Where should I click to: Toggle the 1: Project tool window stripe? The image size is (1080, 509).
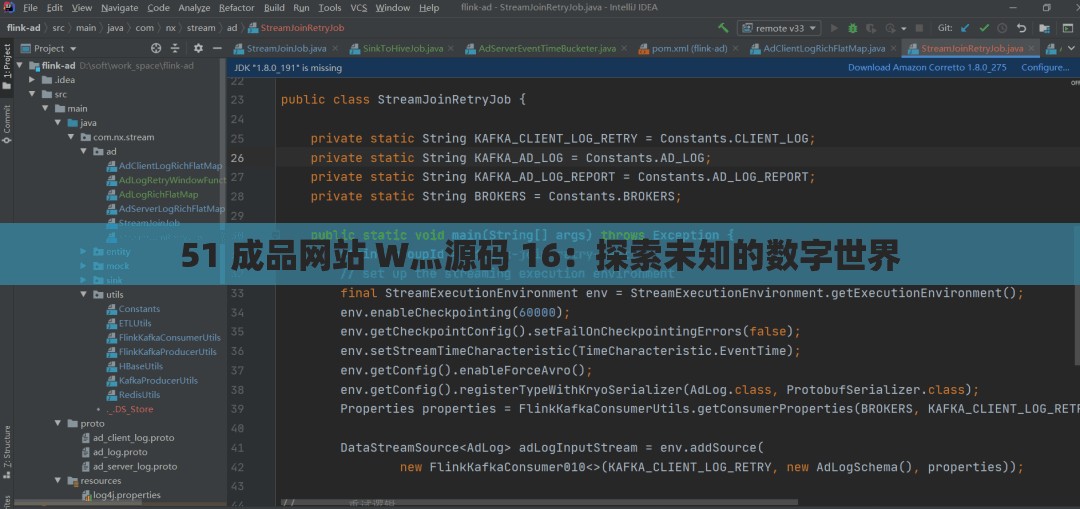pyautogui.click(x=7, y=67)
